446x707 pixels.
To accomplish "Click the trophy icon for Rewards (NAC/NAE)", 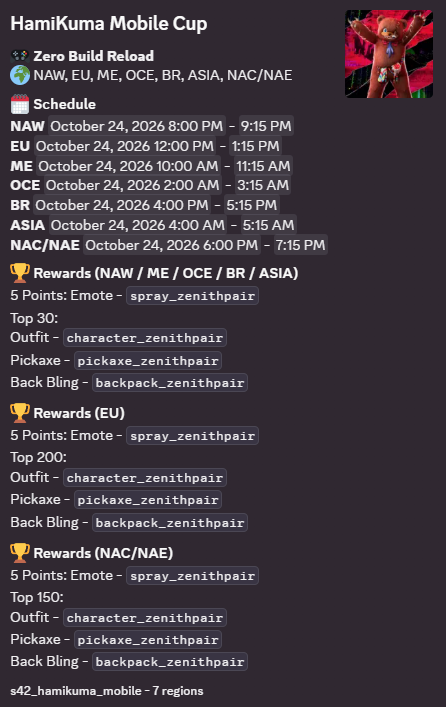I will [20, 553].
